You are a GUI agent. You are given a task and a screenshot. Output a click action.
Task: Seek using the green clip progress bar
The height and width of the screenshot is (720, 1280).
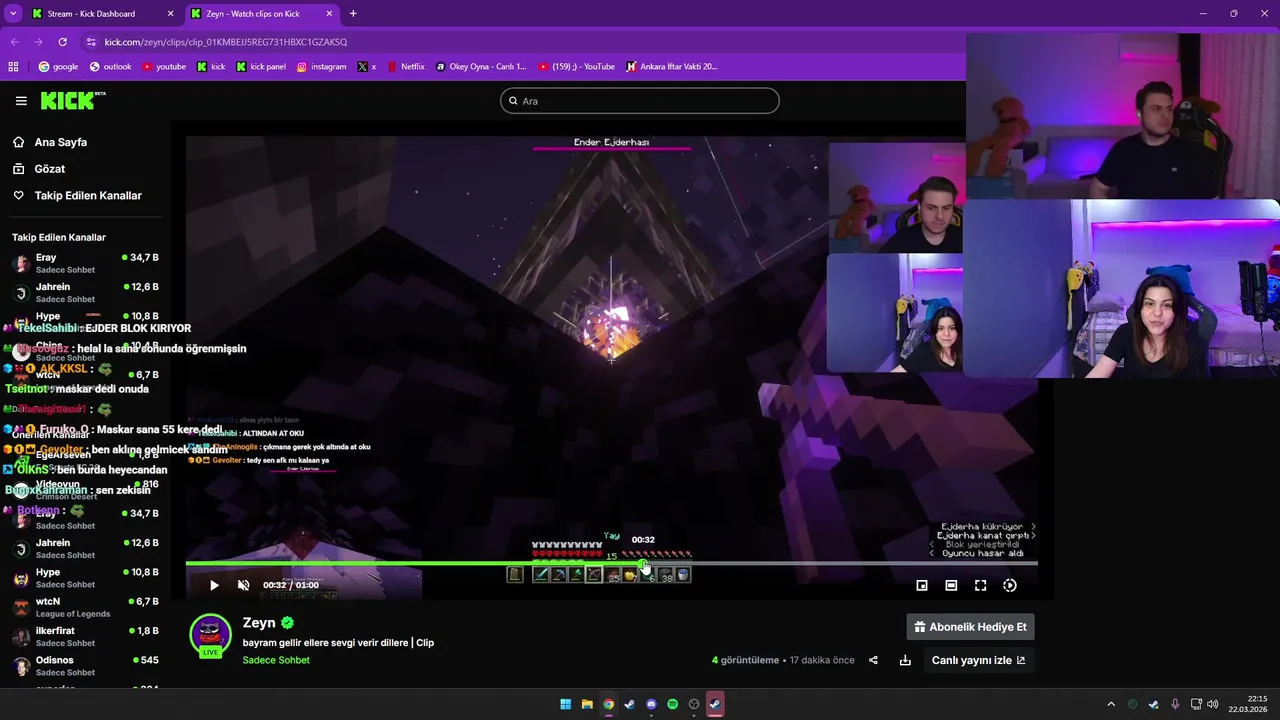[611, 565]
